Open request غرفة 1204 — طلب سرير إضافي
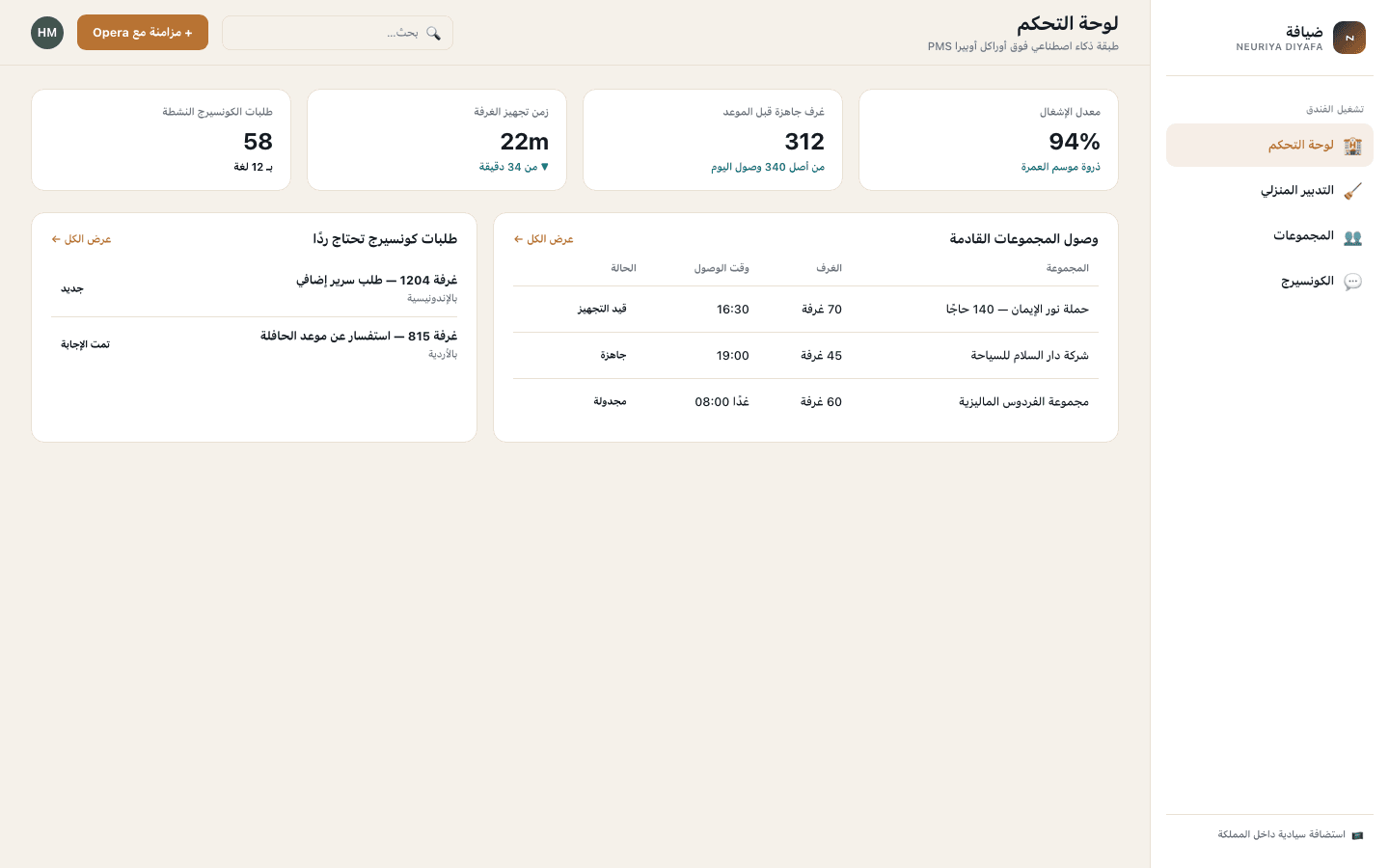The height and width of the screenshot is (868, 1389). click(255, 289)
